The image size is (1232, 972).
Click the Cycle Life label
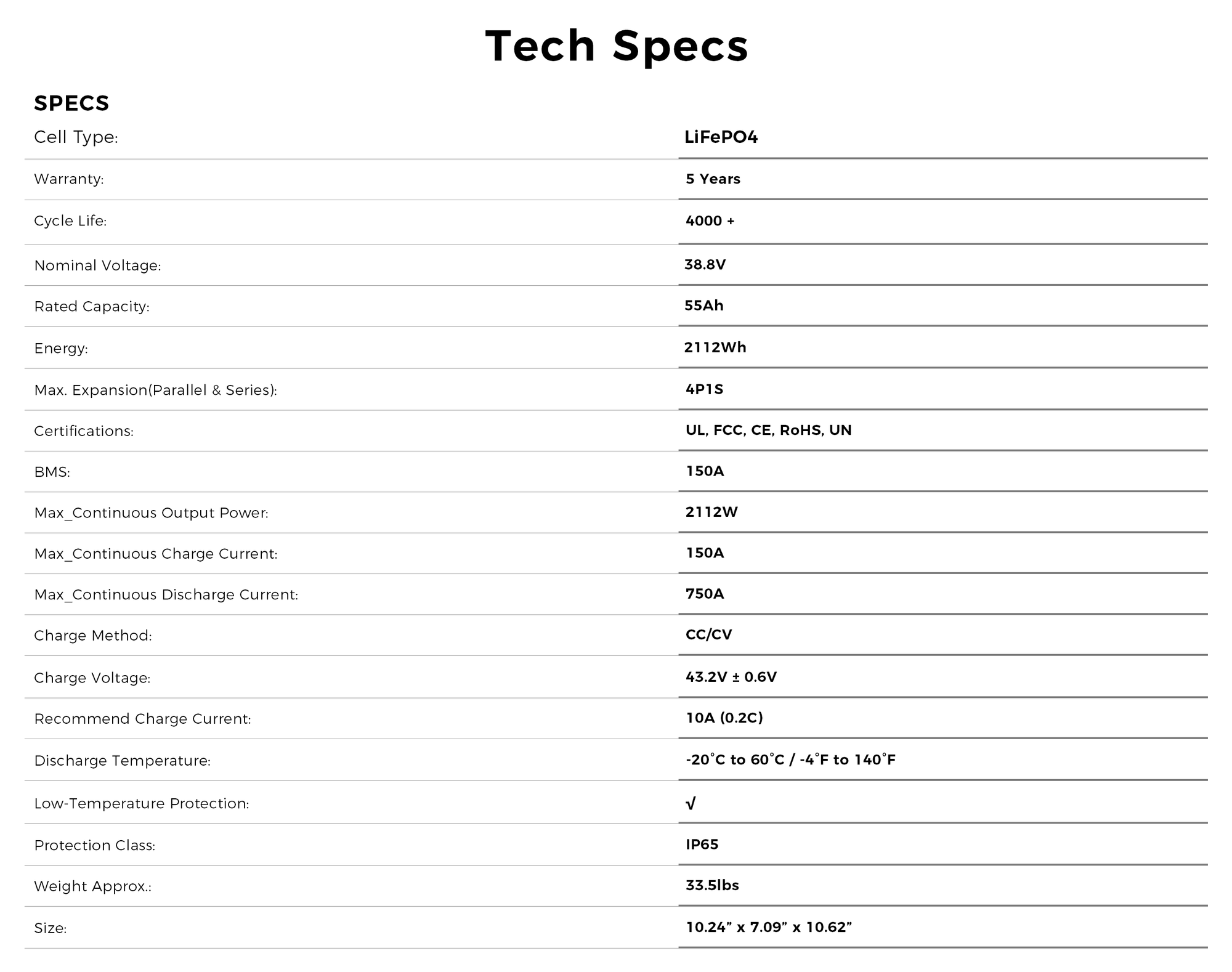pos(70,221)
